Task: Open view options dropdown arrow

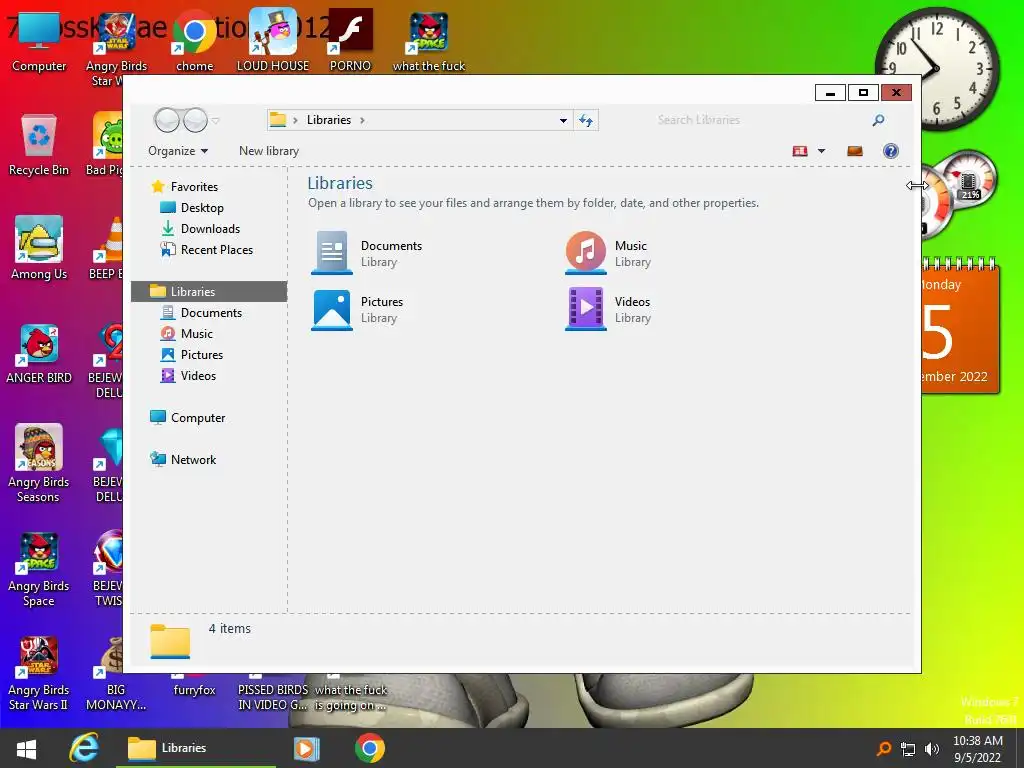Action: pos(822,151)
